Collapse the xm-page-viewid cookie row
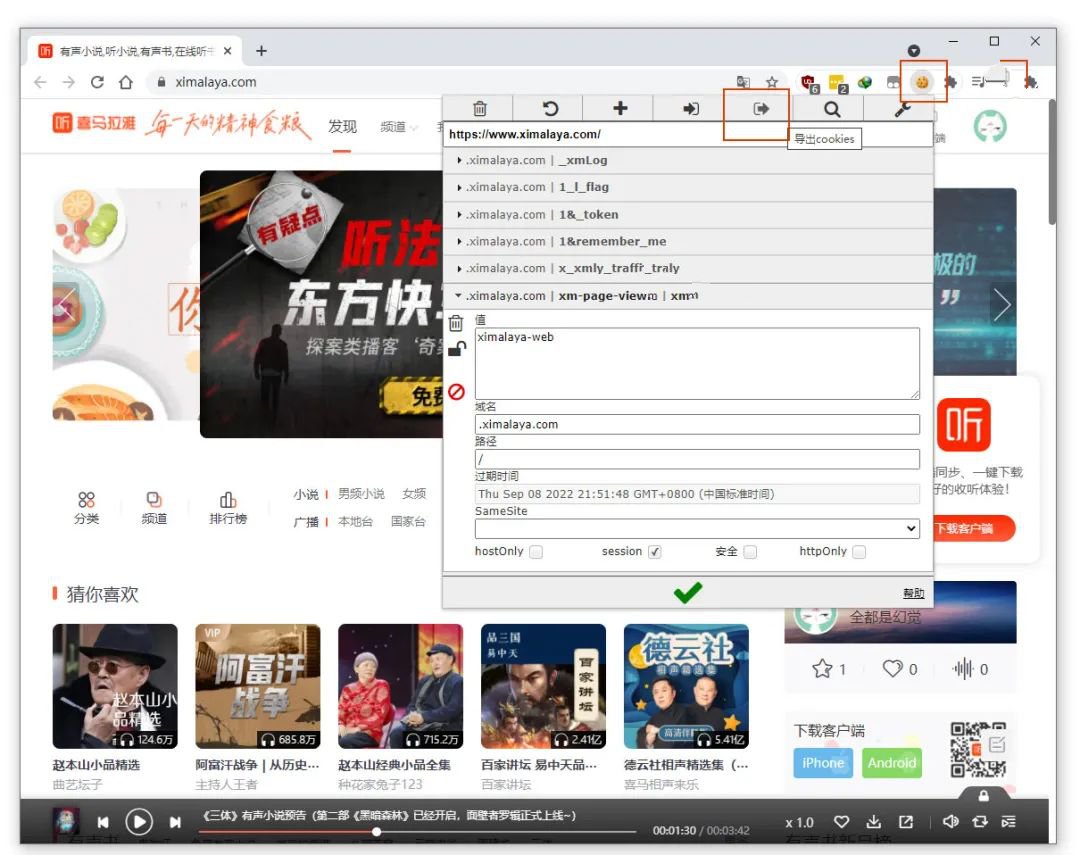This screenshot has width=1080, height=855. 687,296
